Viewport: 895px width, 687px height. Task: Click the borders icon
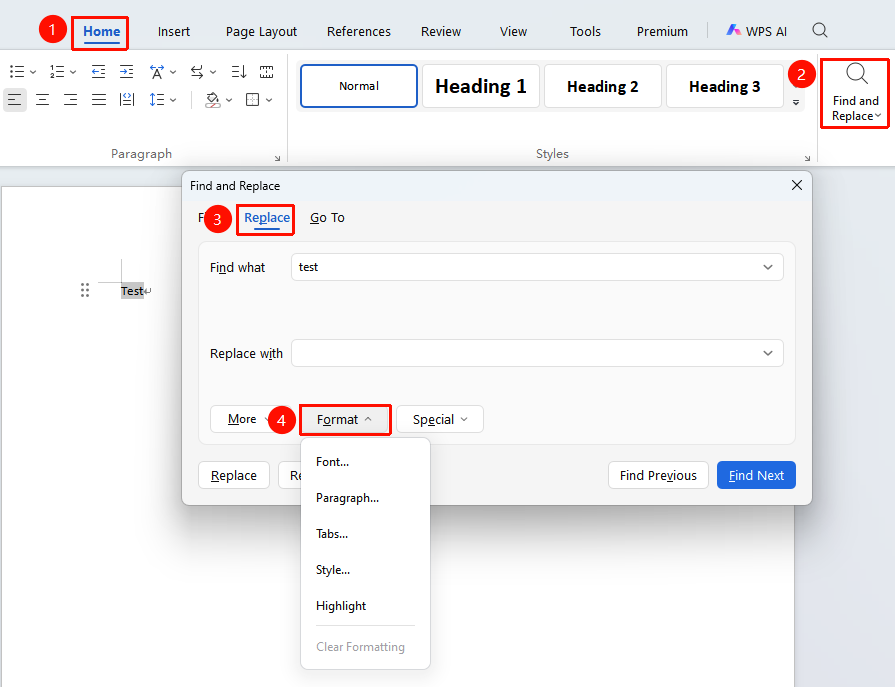point(252,100)
